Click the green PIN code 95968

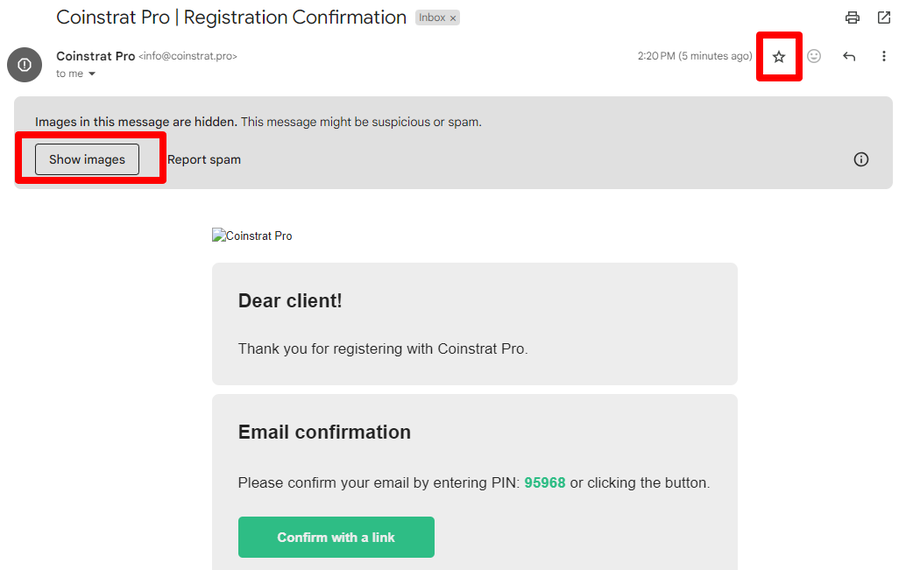(x=545, y=483)
